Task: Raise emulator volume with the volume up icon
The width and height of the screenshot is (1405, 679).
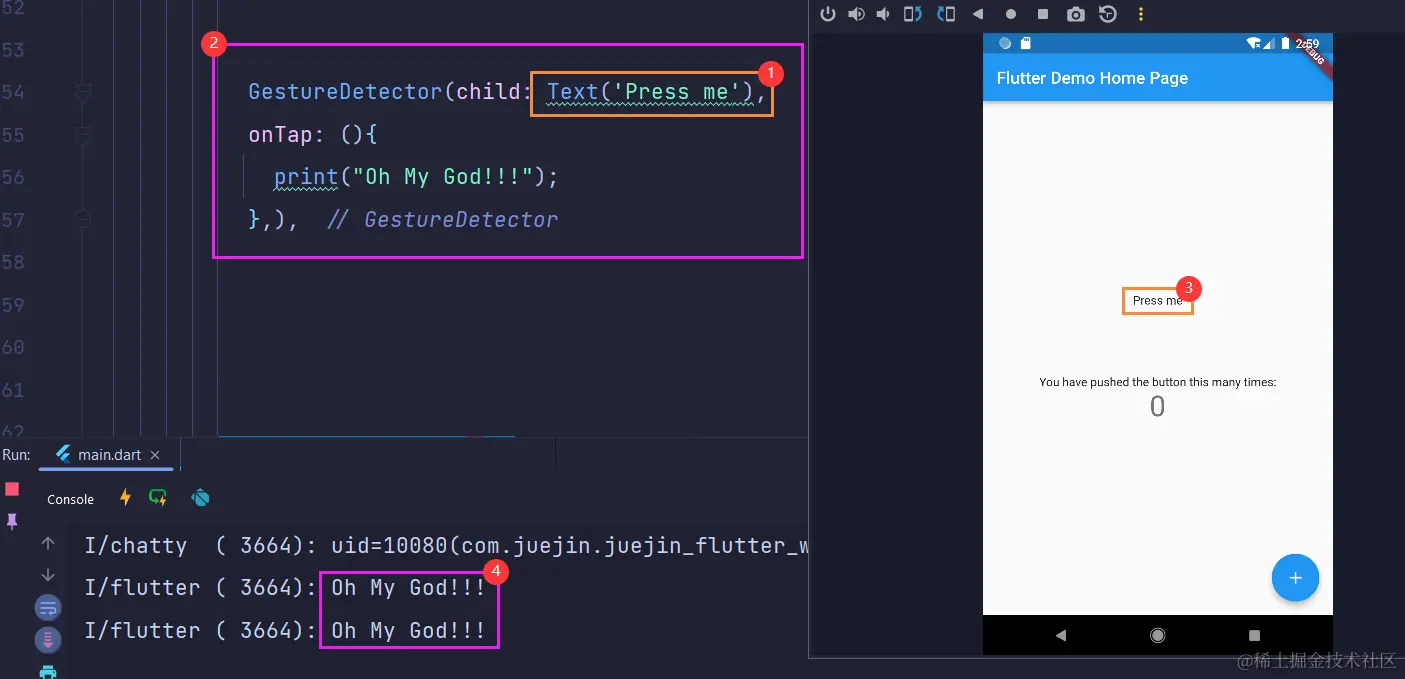Action: coord(857,14)
